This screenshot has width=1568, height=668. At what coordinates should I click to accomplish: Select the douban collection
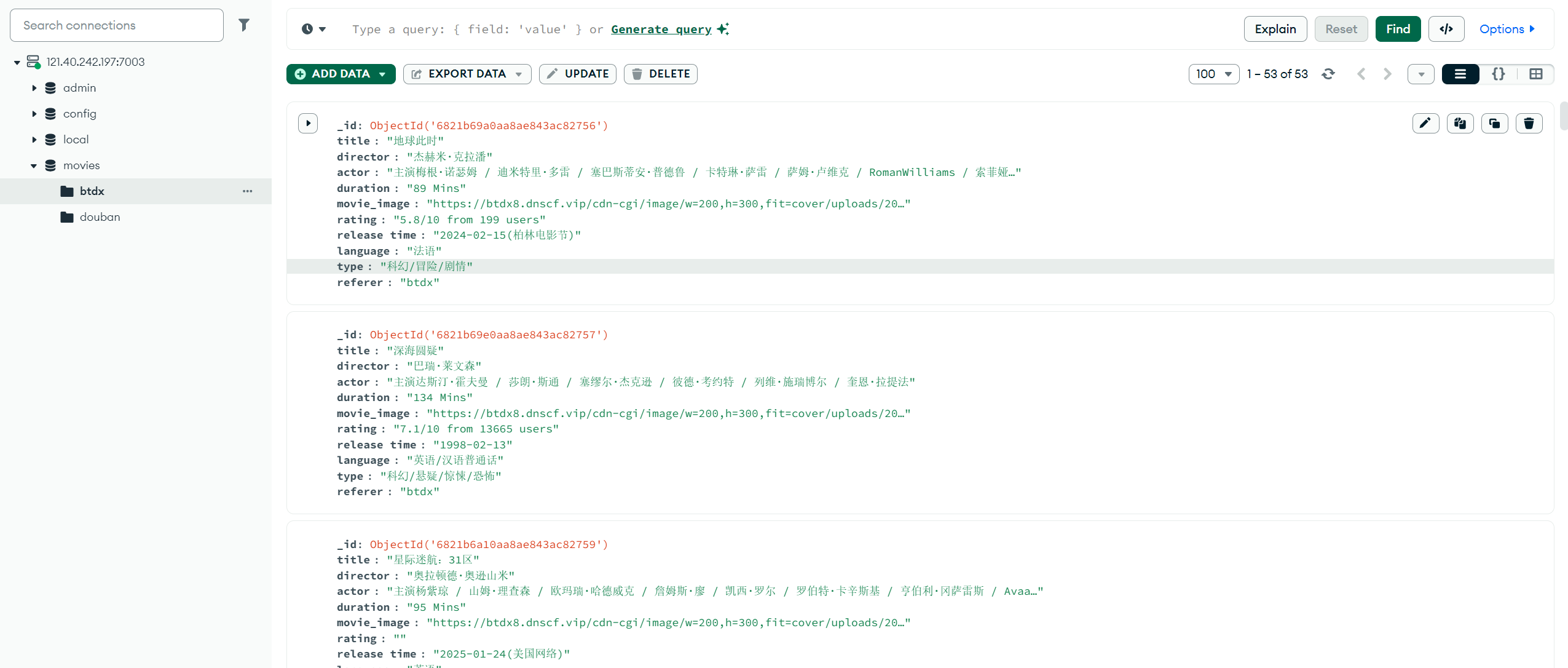[x=100, y=217]
